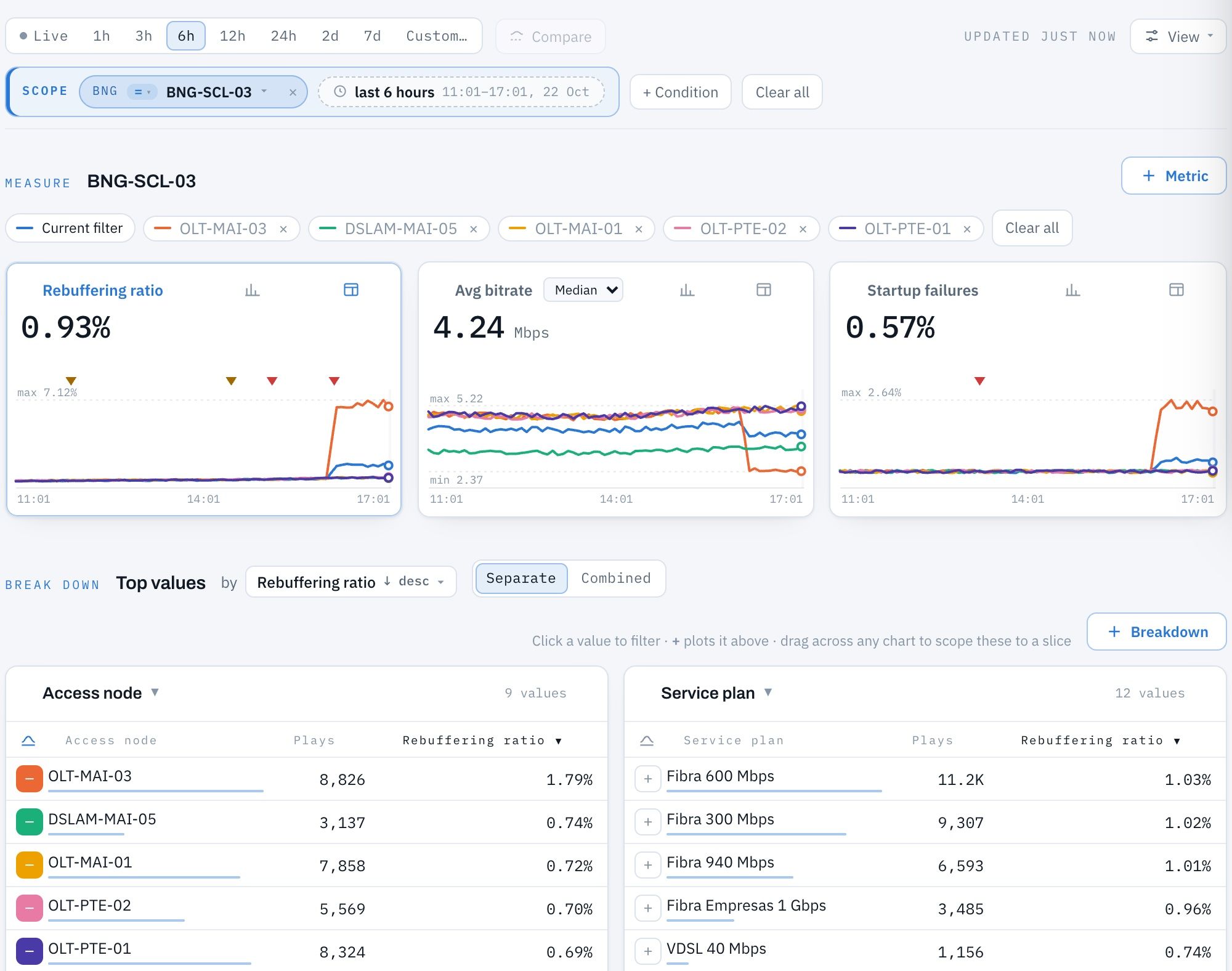Select Separate breakdown mode
Image resolution: width=1232 pixels, height=971 pixels.
click(x=521, y=579)
